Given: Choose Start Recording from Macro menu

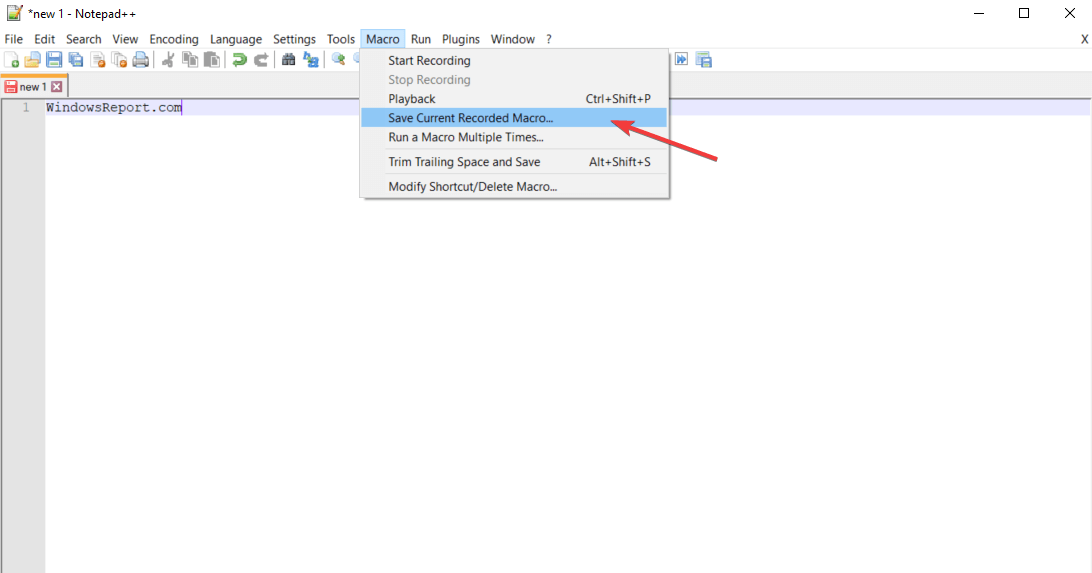Looking at the screenshot, I should tap(514, 61).
